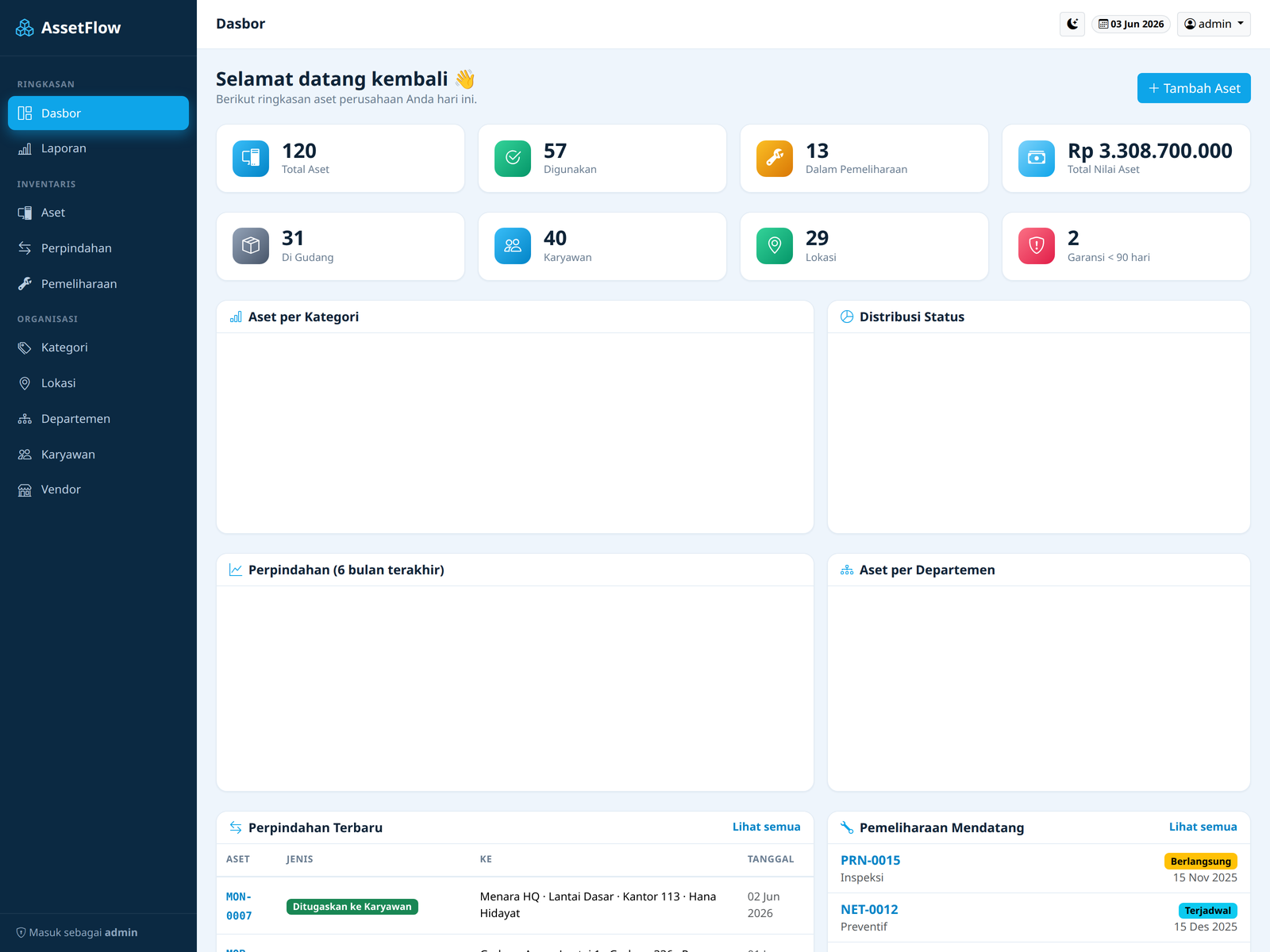Click the Di Gudang box icon
1270x952 pixels.
[251, 246]
